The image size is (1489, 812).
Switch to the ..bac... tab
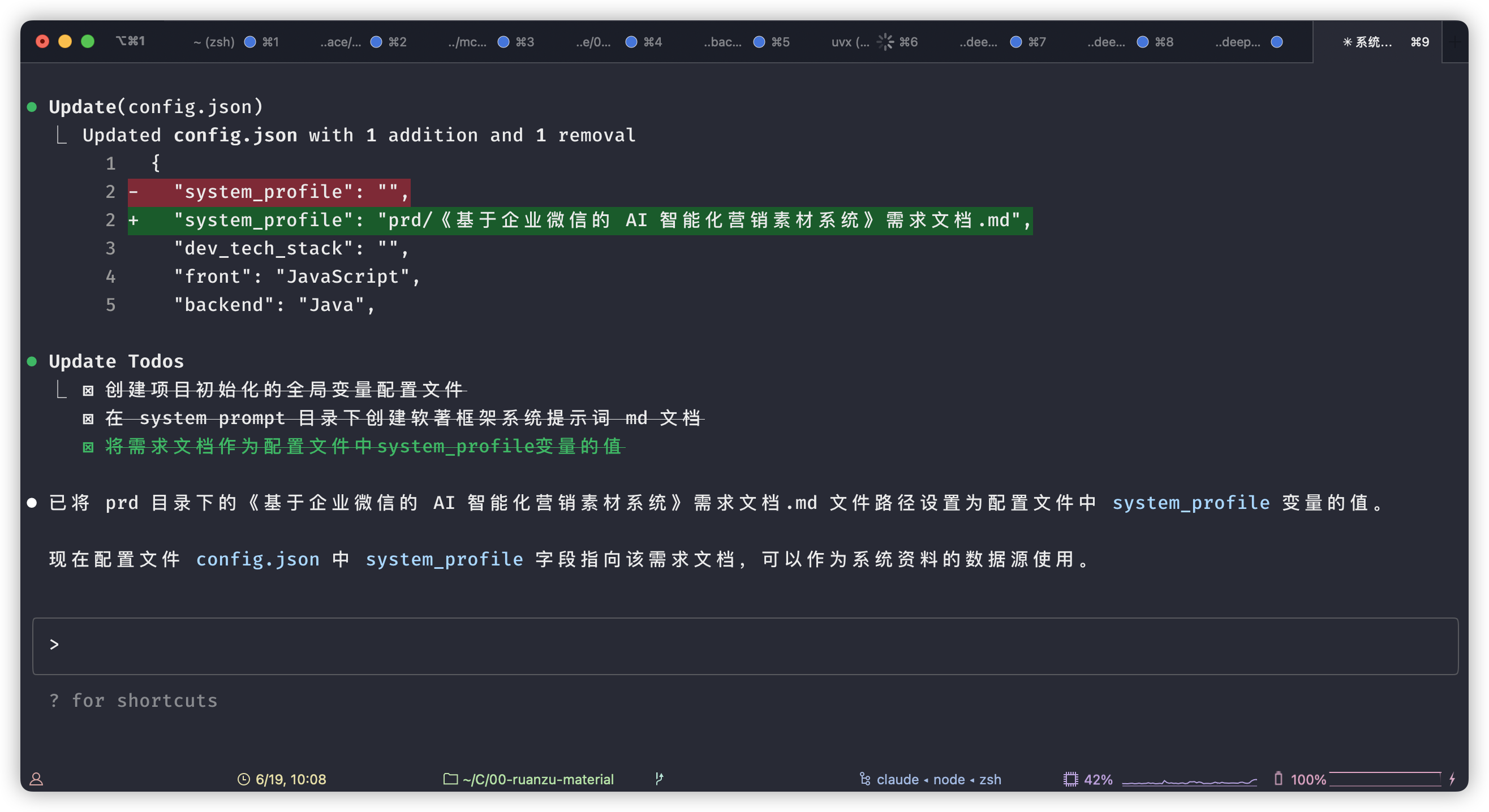(722, 42)
